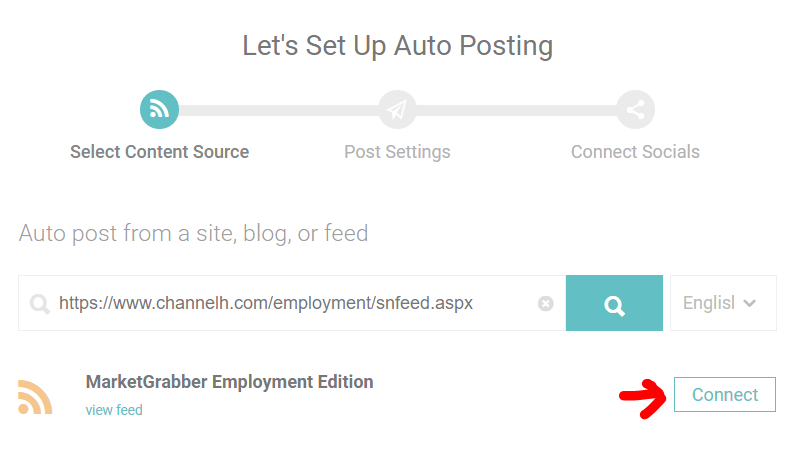Click the share Connect Socials step icon

click(x=635, y=109)
